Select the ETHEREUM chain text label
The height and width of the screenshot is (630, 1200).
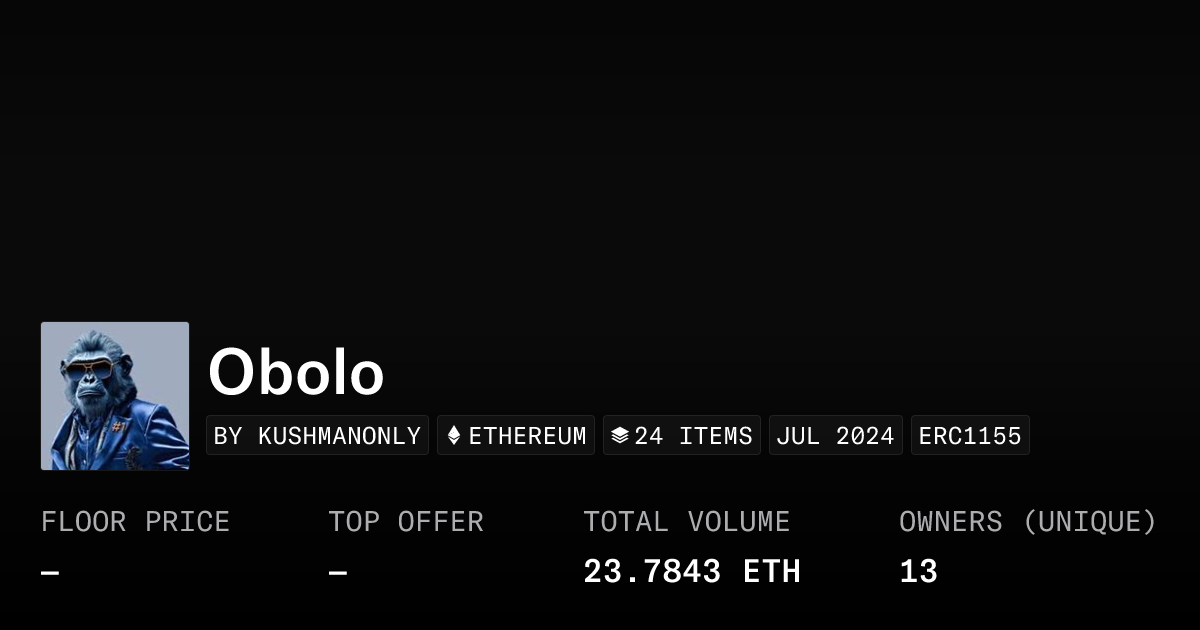(527, 436)
